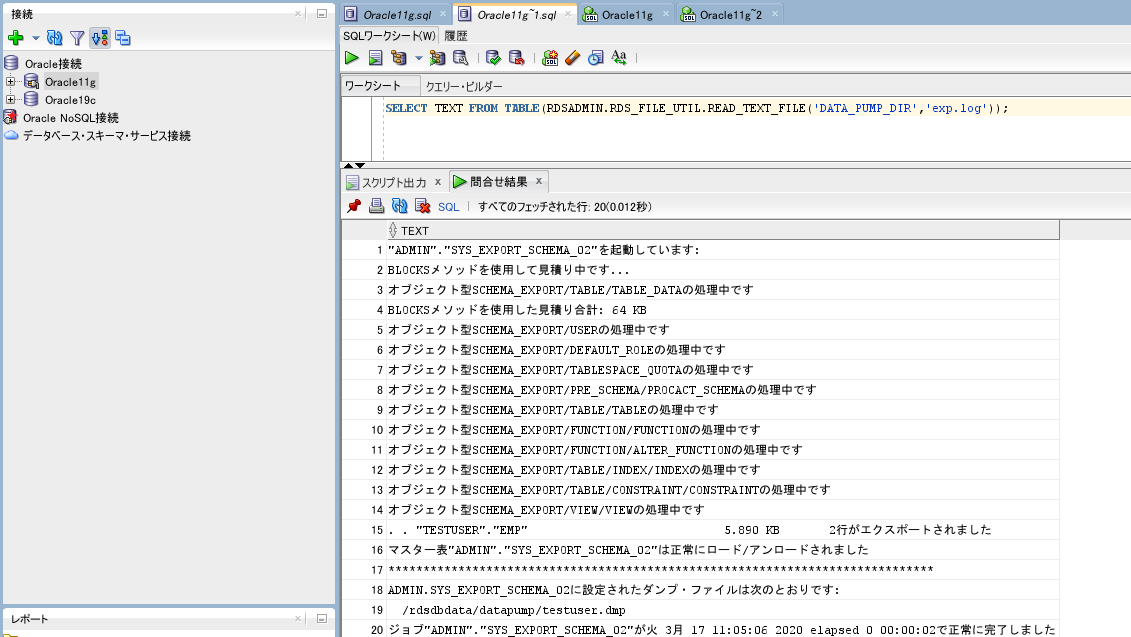
Task: Run the SQL statement with green arrow
Action: click(351, 58)
